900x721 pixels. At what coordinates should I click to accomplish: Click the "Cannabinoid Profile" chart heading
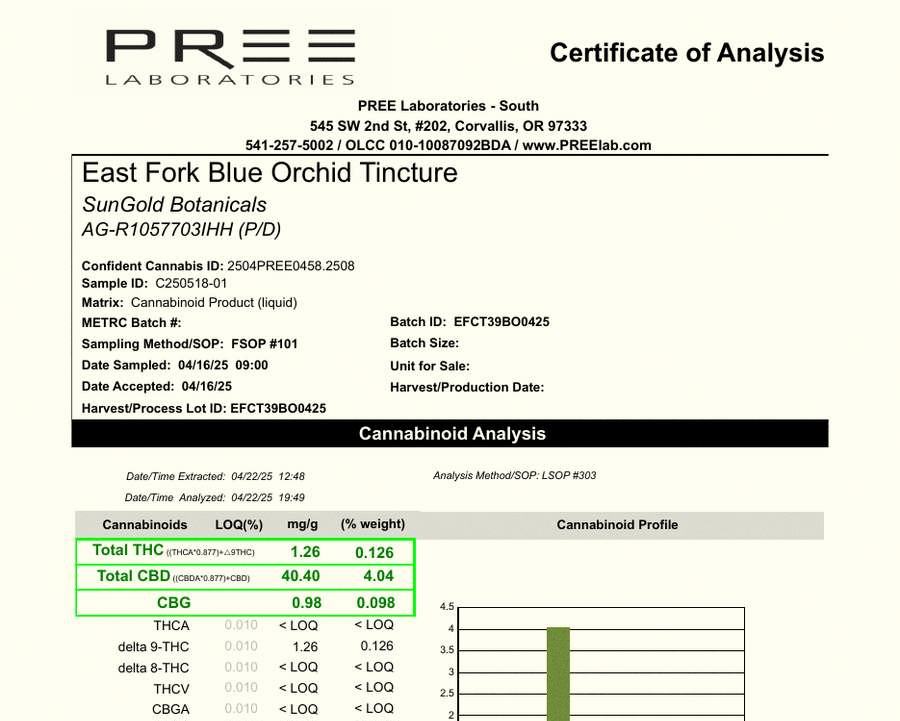pyautogui.click(x=618, y=525)
